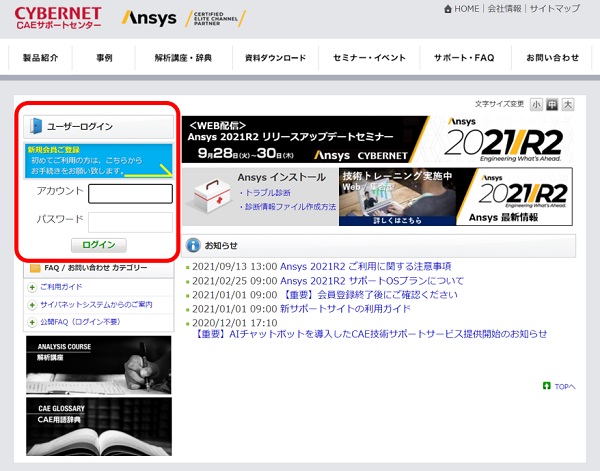Click the CYBERNET CAE support center logo

[58, 18]
